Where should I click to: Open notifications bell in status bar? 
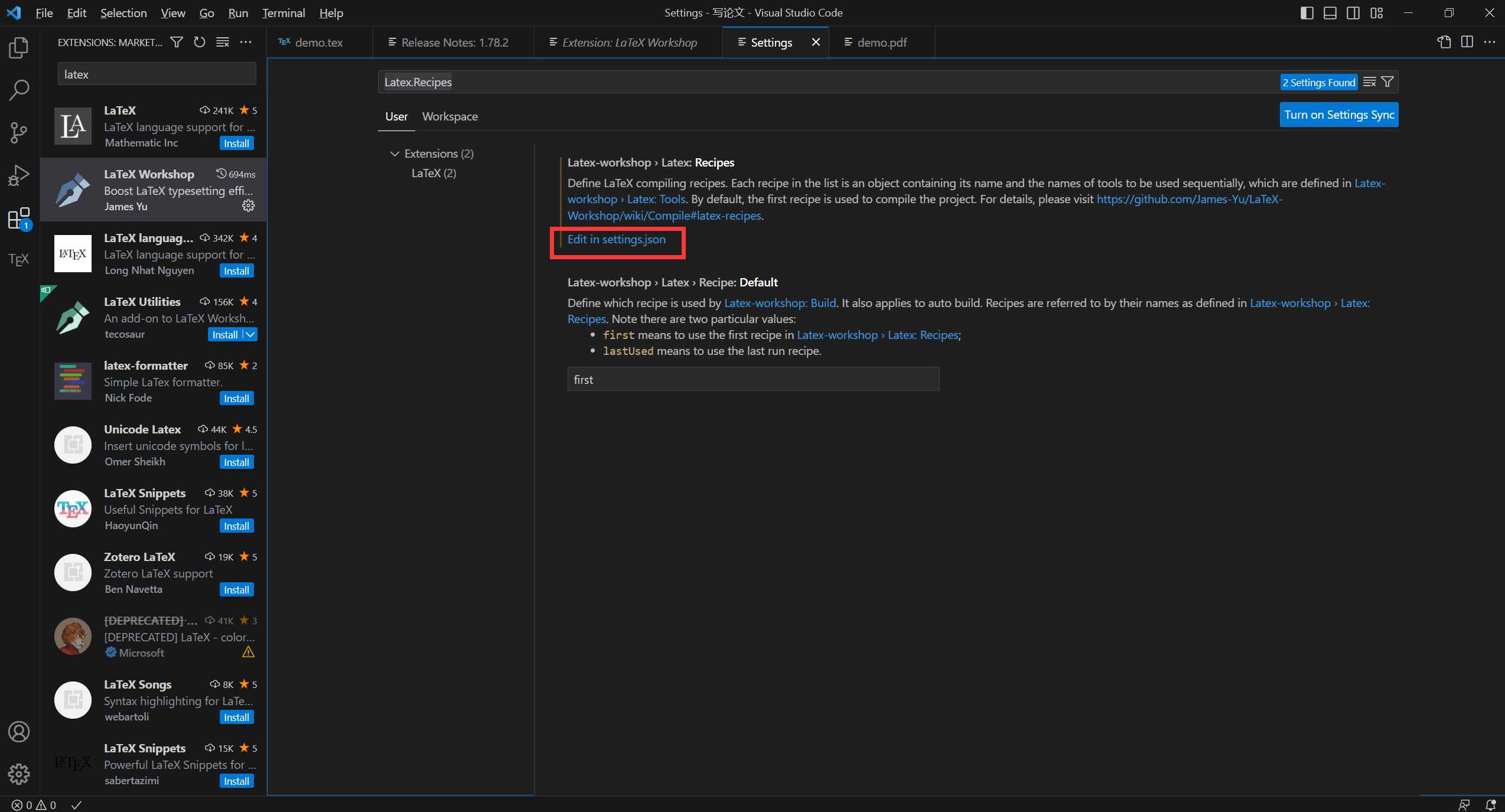pyautogui.click(x=1491, y=805)
